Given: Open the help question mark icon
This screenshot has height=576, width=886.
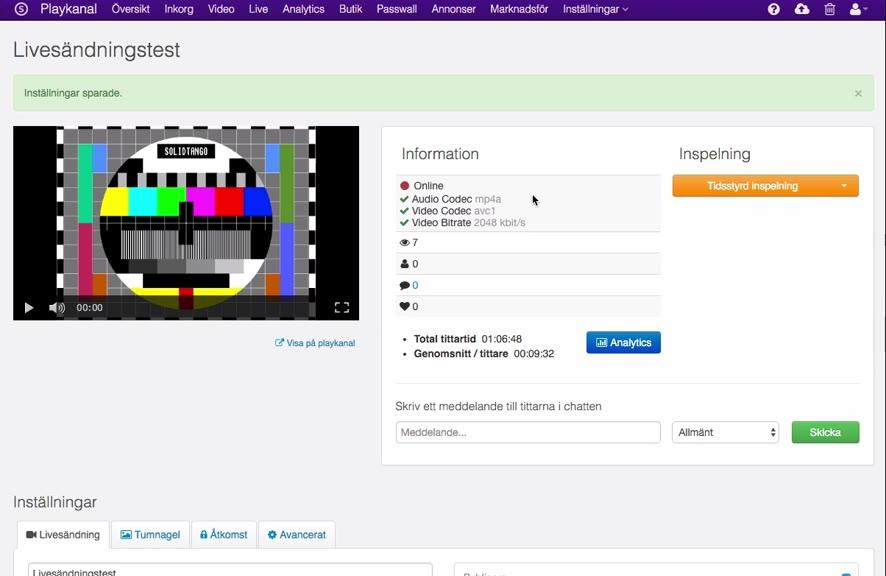Looking at the screenshot, I should 774,9.
